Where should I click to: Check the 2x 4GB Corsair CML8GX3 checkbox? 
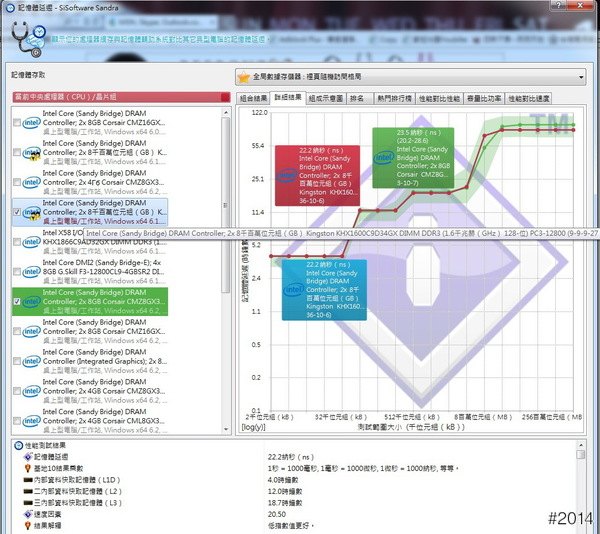tap(17, 421)
